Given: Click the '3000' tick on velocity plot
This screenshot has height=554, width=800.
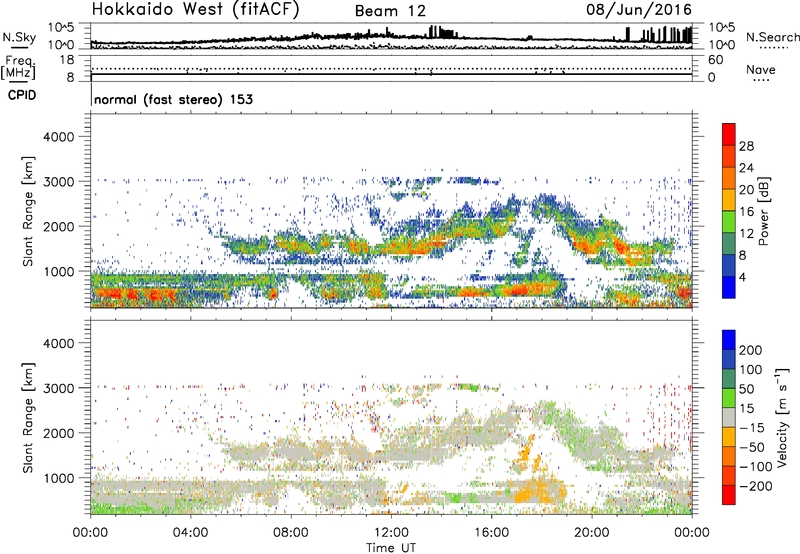Looking at the screenshot, I should [x=59, y=388].
